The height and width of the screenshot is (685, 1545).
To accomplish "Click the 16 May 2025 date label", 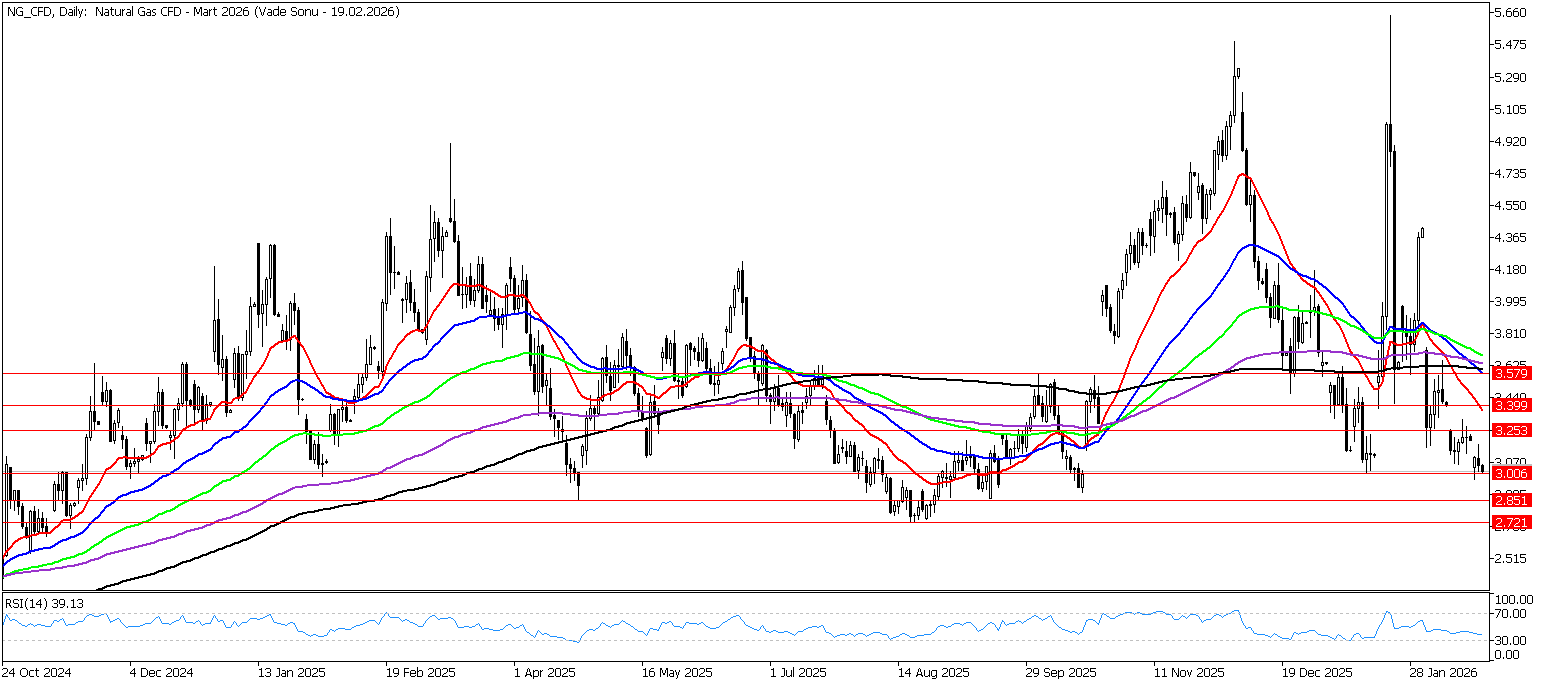I will tap(677, 673).
